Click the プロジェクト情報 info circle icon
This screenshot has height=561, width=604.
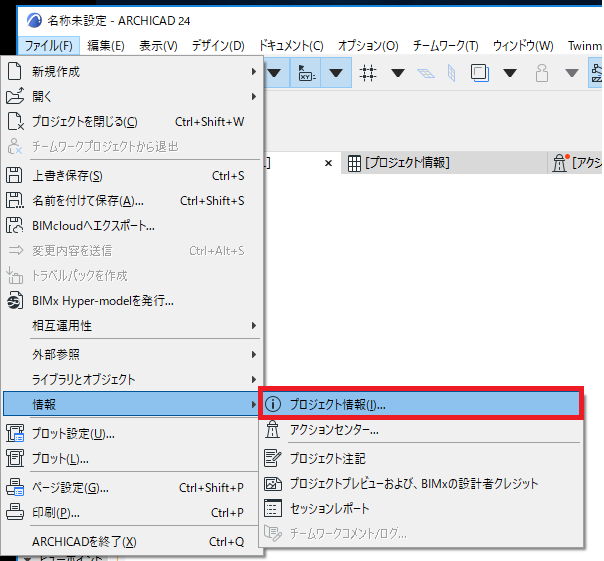[x=273, y=404]
